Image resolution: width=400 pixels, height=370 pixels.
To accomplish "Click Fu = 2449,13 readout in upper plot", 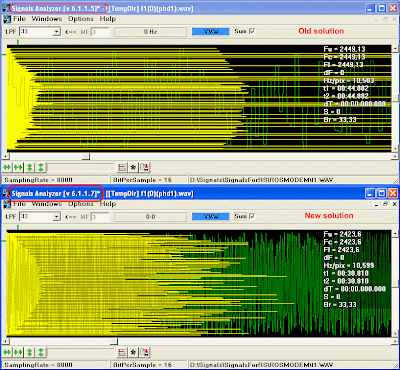I will coord(344,49).
